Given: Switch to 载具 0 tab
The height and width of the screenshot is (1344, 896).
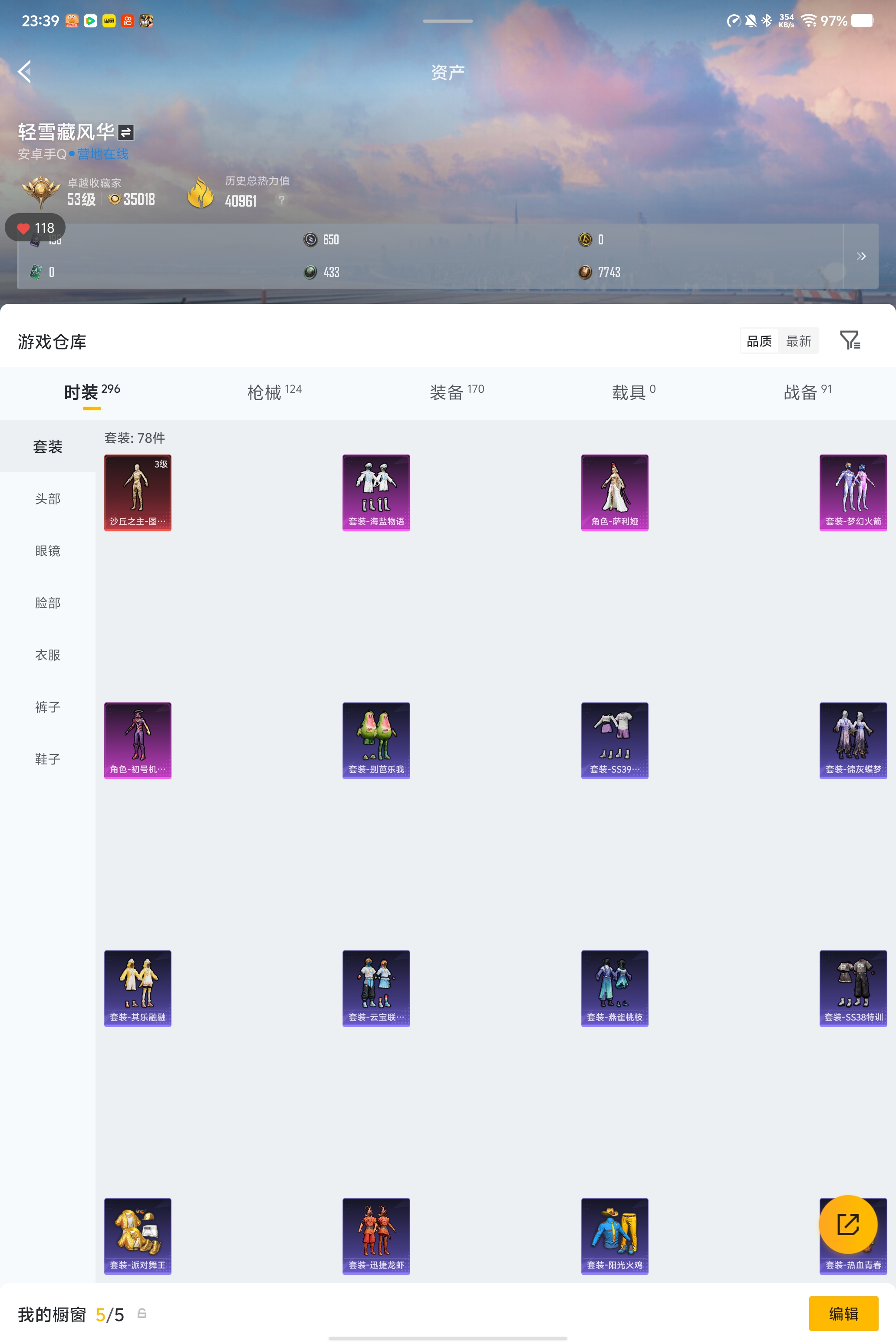Looking at the screenshot, I should (634, 392).
